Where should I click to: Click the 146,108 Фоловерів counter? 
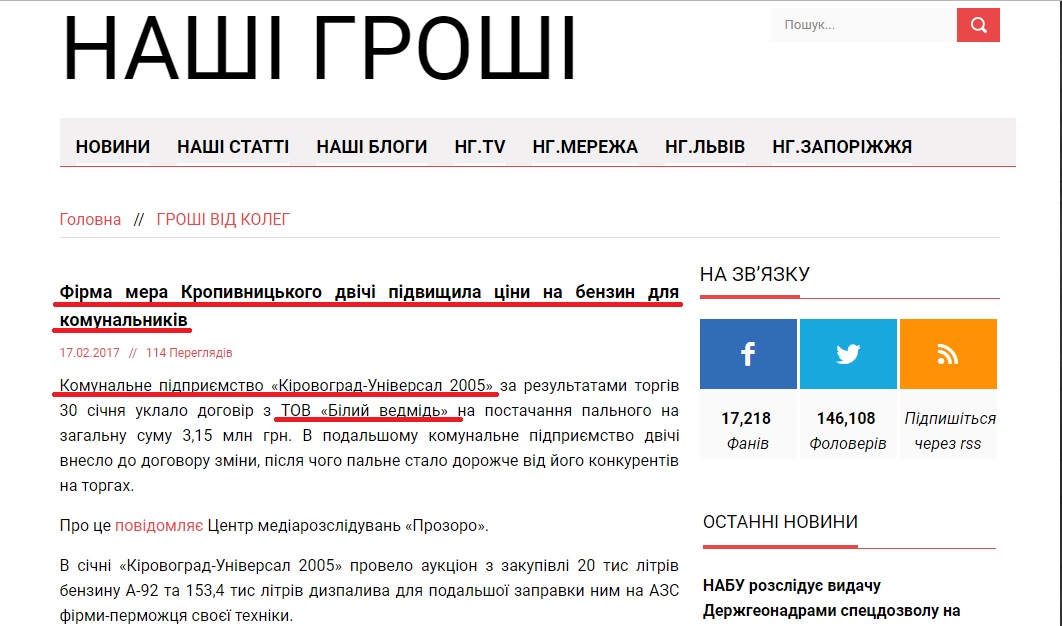click(x=847, y=431)
